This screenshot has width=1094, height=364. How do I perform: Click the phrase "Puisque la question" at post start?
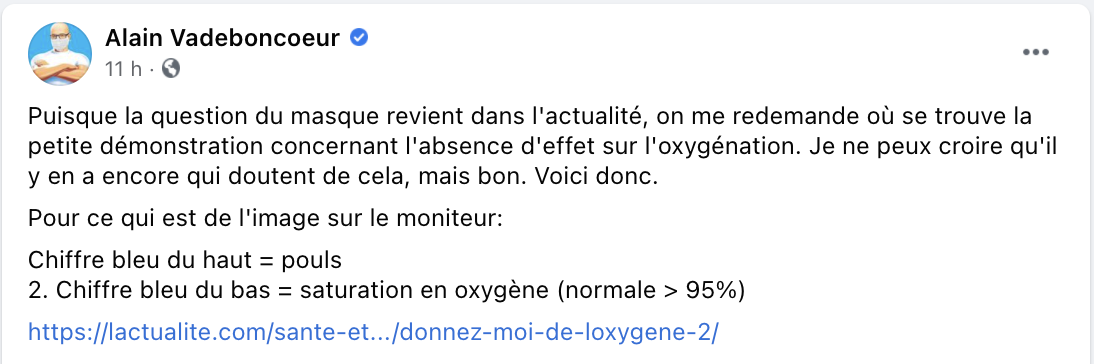pyautogui.click(x=124, y=114)
